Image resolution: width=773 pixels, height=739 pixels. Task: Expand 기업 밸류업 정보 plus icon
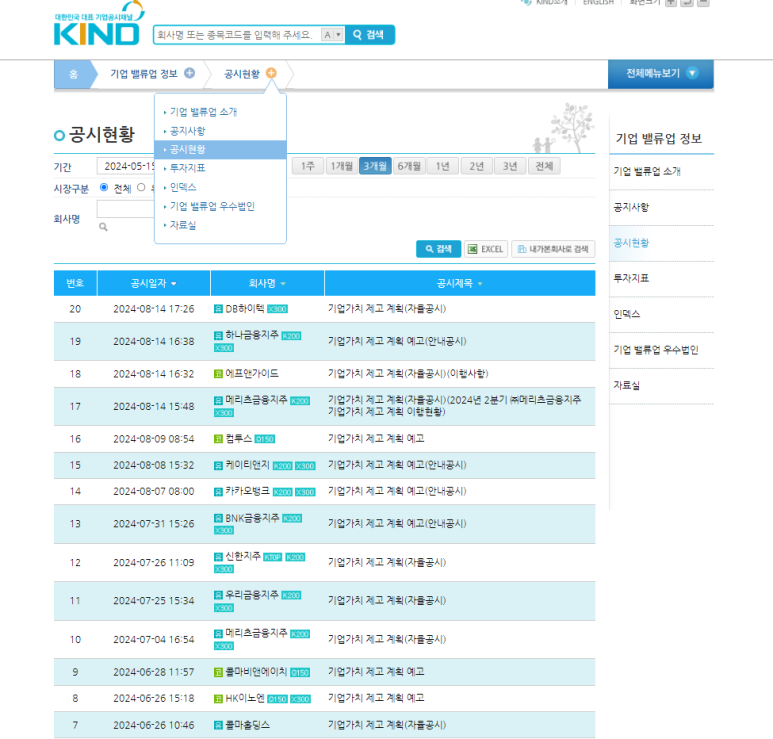pos(189,73)
